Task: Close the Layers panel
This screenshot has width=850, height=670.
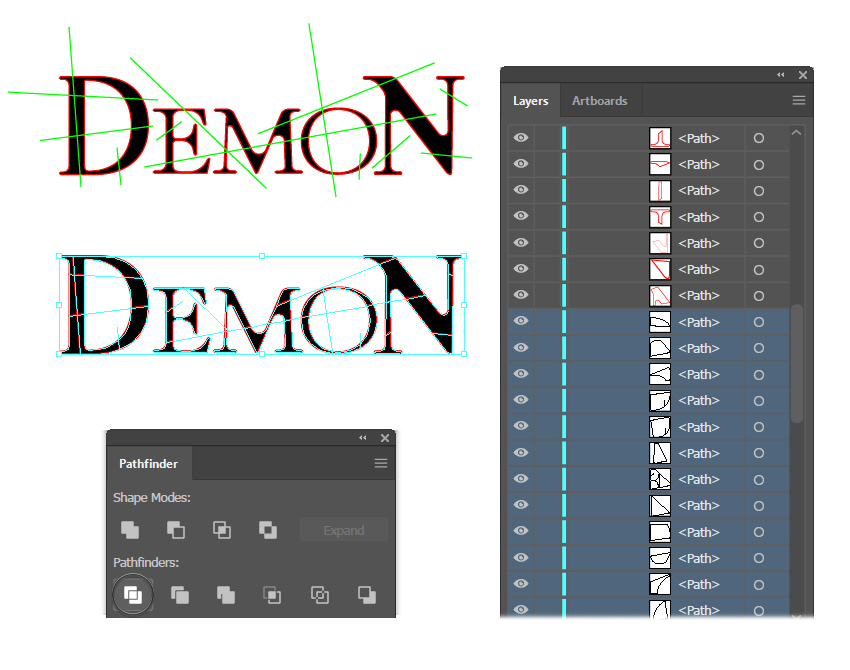Action: [803, 75]
